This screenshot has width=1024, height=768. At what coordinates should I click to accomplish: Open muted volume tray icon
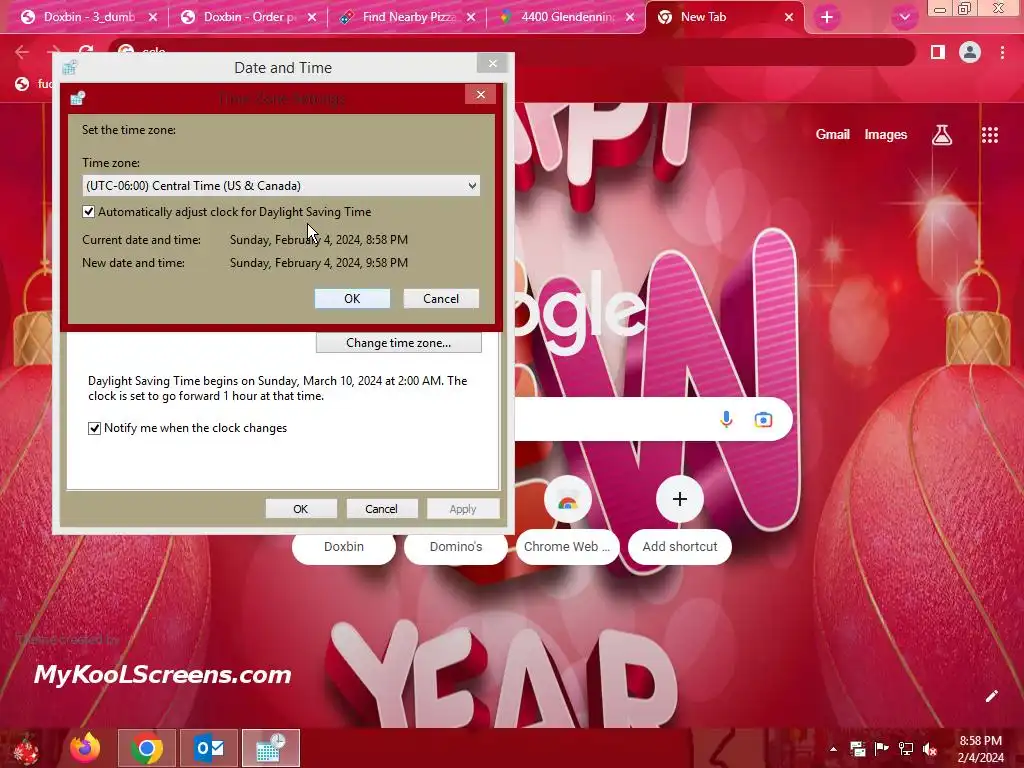(x=930, y=749)
